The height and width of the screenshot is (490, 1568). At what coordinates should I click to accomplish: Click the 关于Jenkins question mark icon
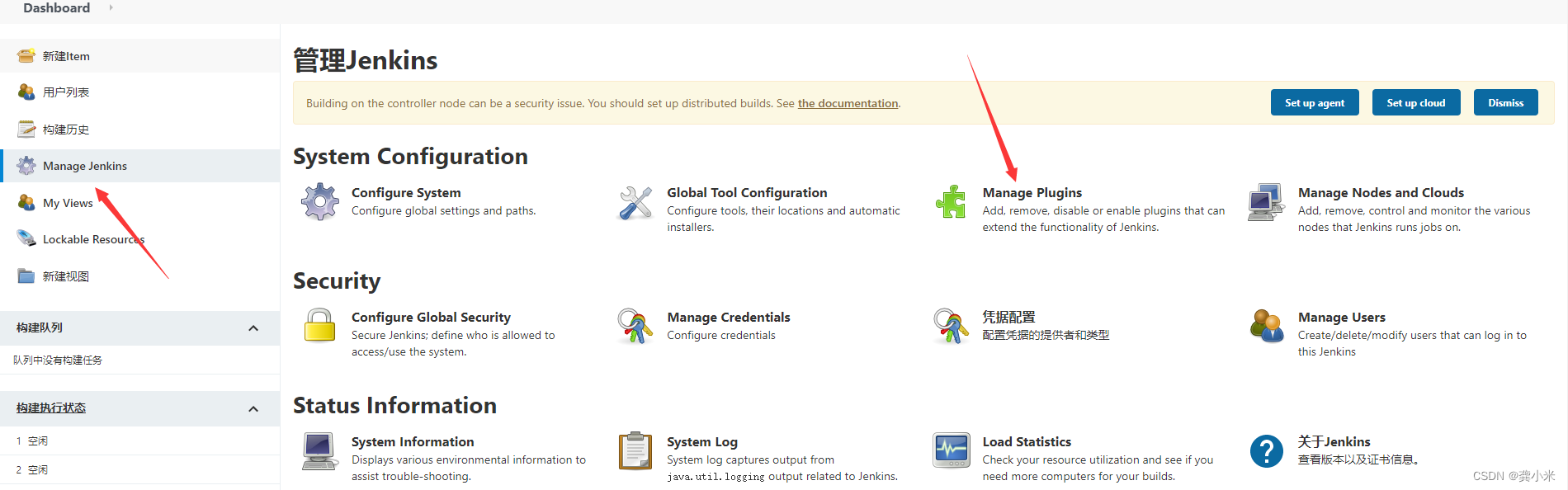click(1267, 451)
